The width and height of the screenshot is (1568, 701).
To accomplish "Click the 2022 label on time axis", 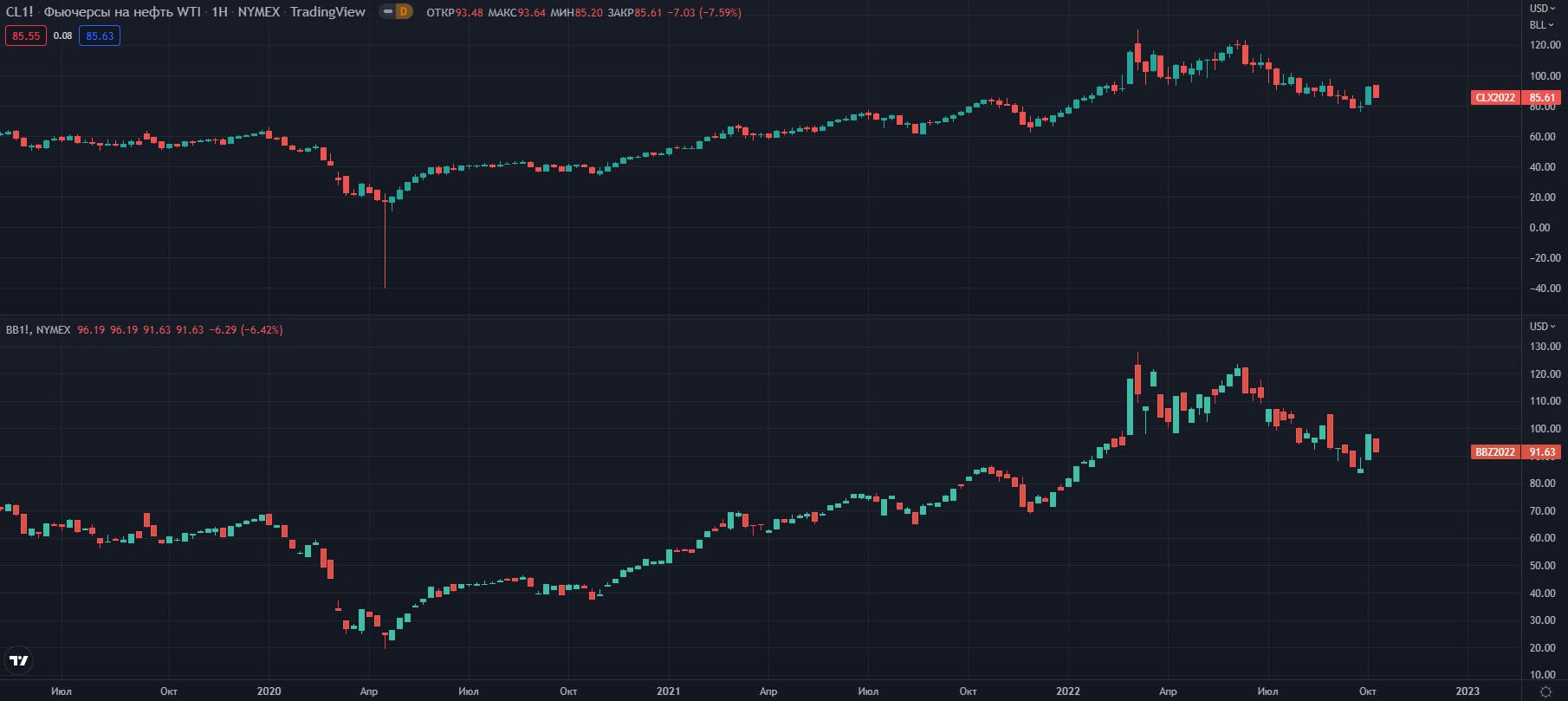I will 1068,691.
